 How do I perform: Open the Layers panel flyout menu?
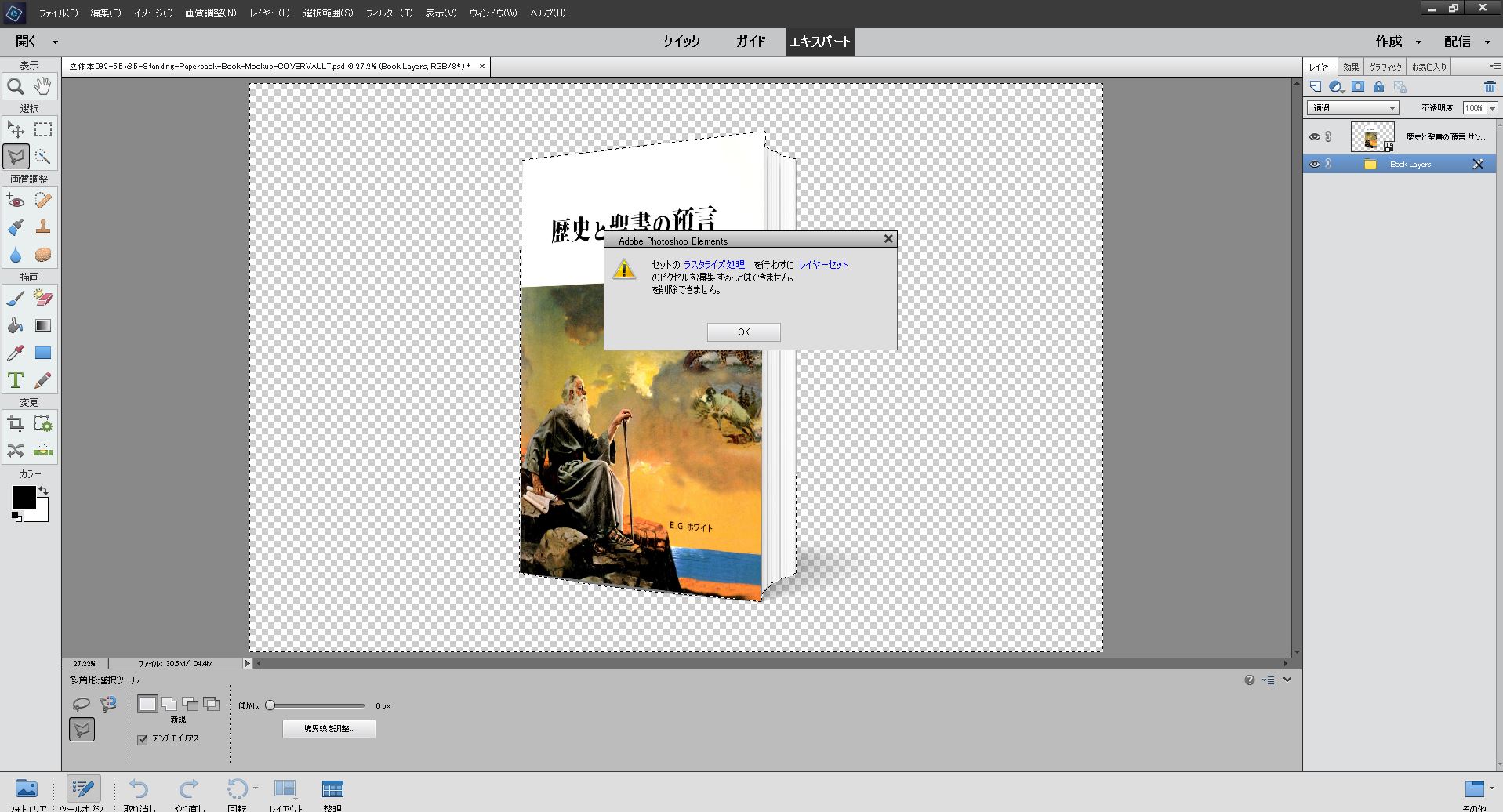click(x=1495, y=67)
